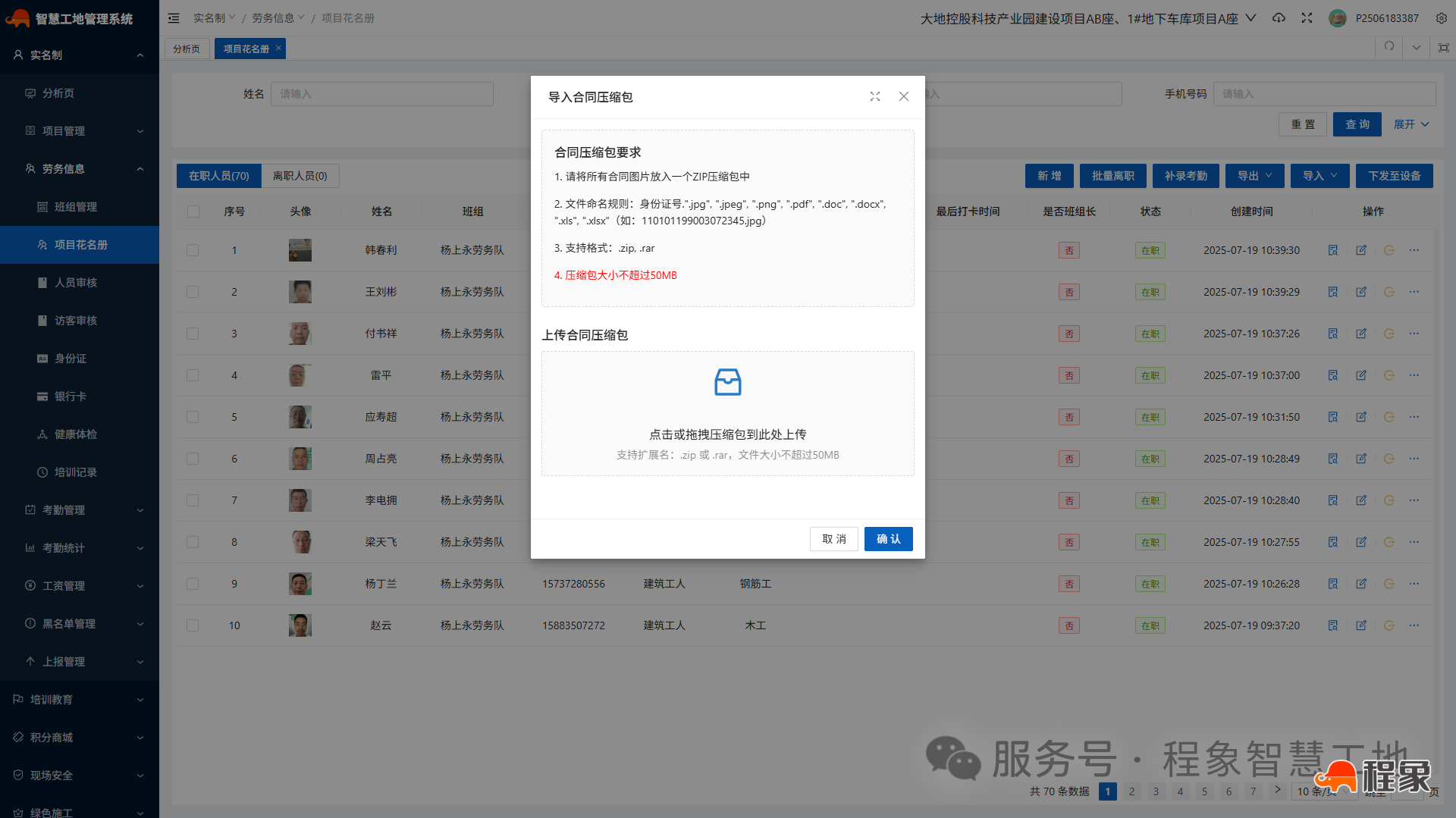Open the 导出 export dropdown
This screenshot has width=1456, height=818.
point(1254,175)
